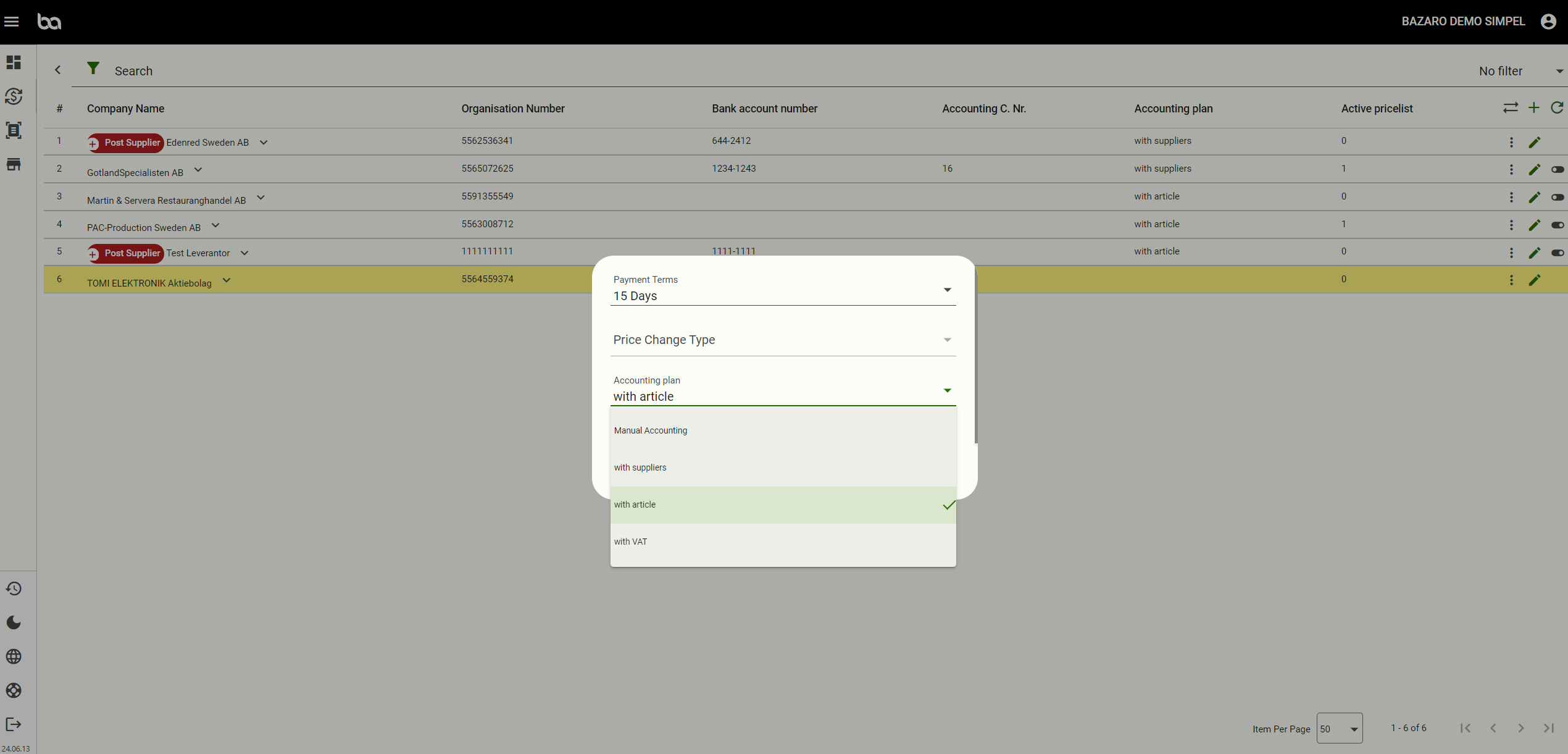Click the back arrow button
1568x754 pixels.
(58, 70)
